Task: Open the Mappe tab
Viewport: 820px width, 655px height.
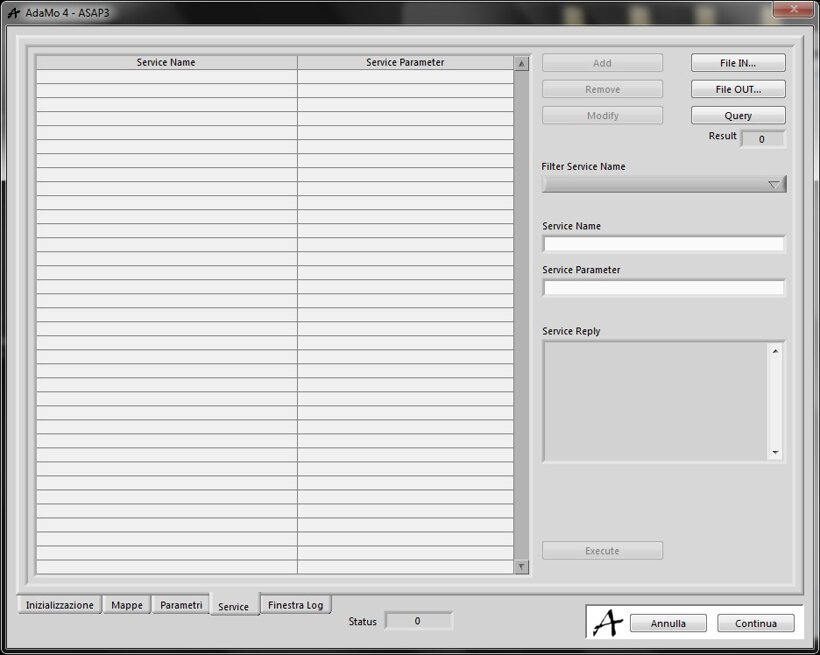Action: (127, 605)
